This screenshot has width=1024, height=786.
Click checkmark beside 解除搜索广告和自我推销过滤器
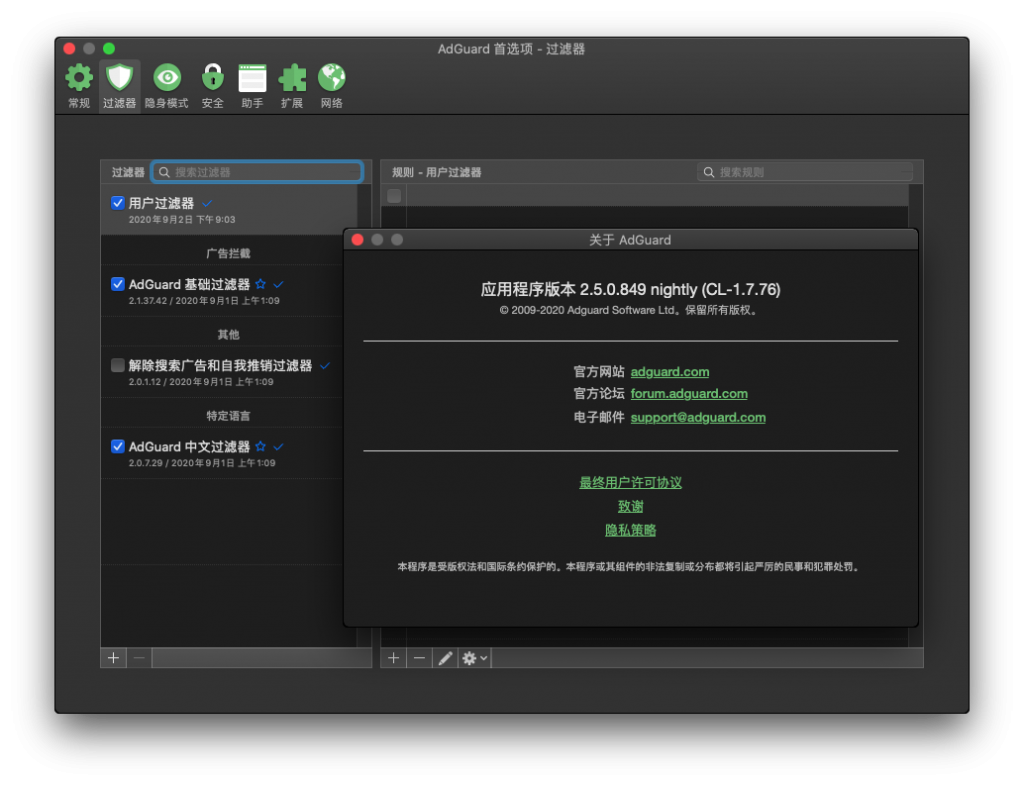click(x=325, y=366)
